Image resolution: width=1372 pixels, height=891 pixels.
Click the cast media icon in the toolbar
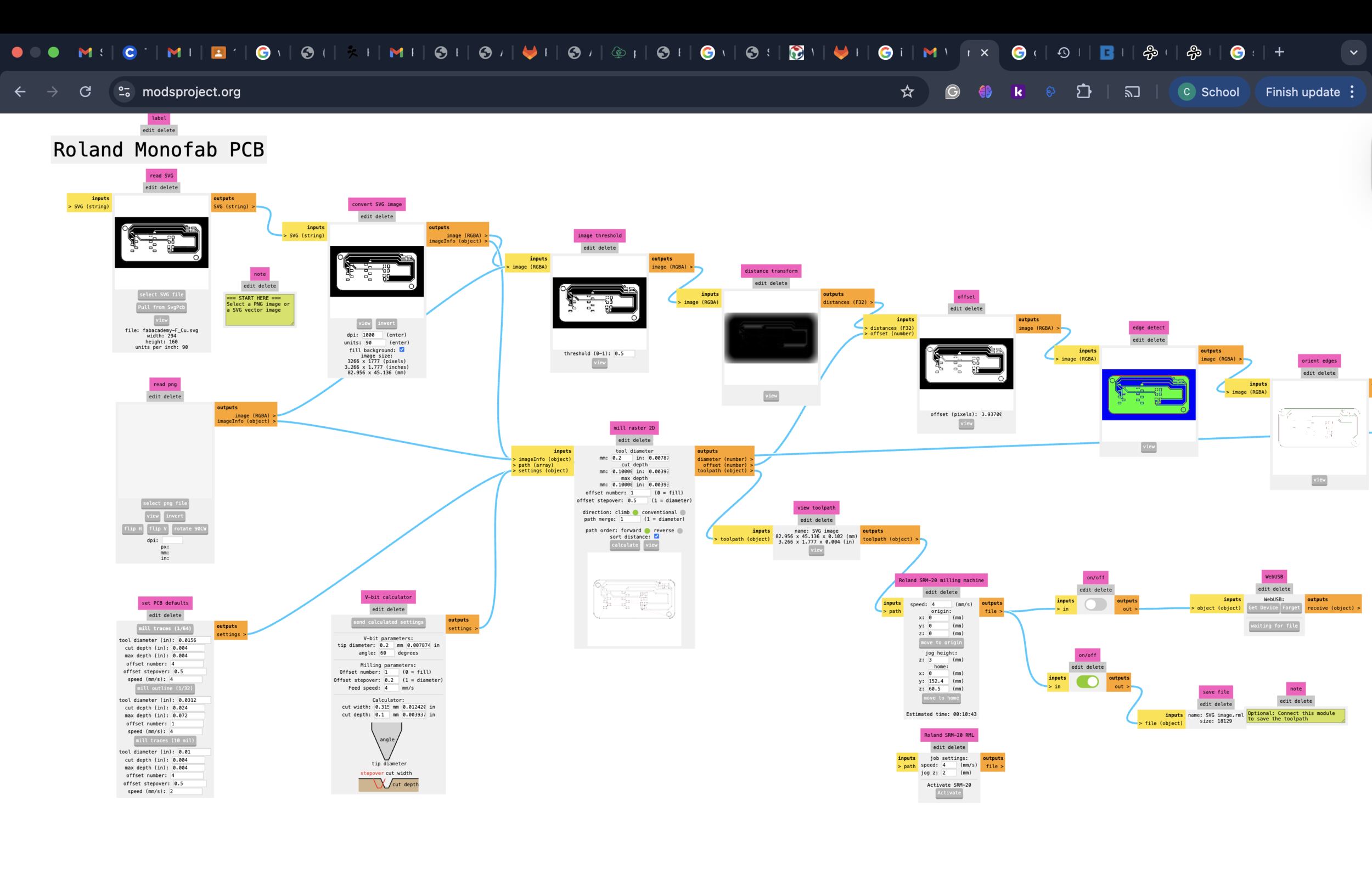(x=1132, y=92)
